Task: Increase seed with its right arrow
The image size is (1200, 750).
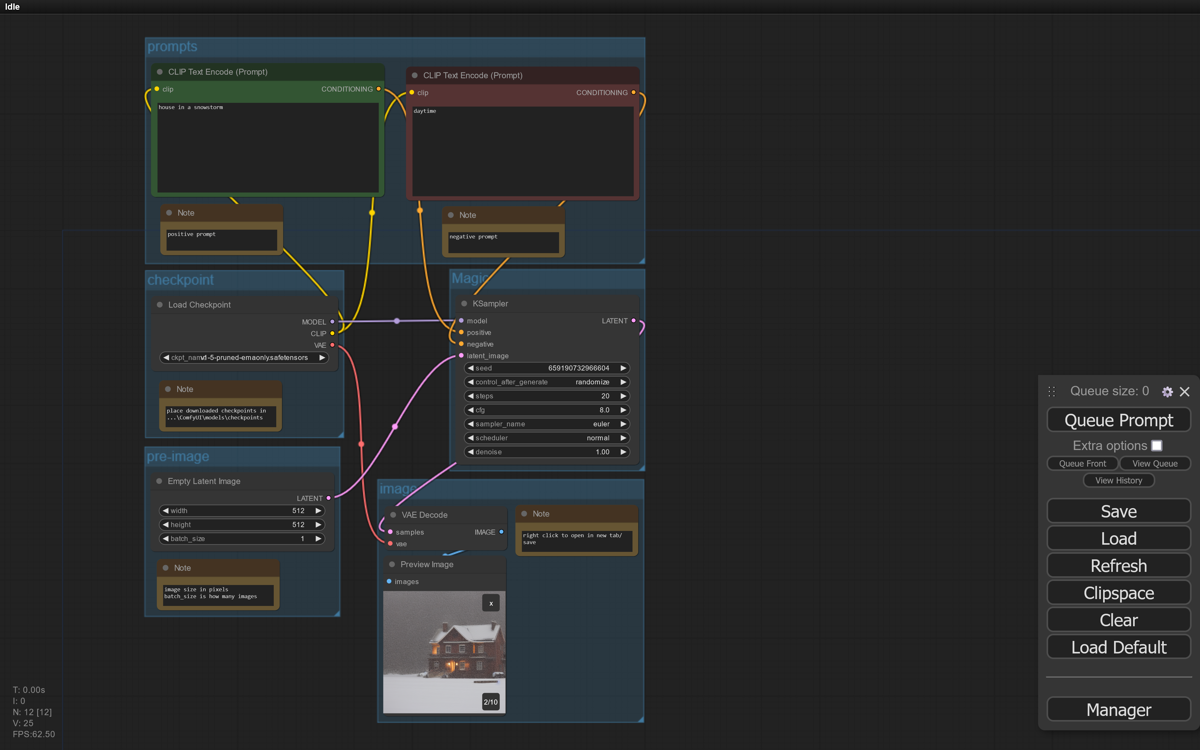Action: pyautogui.click(x=623, y=368)
